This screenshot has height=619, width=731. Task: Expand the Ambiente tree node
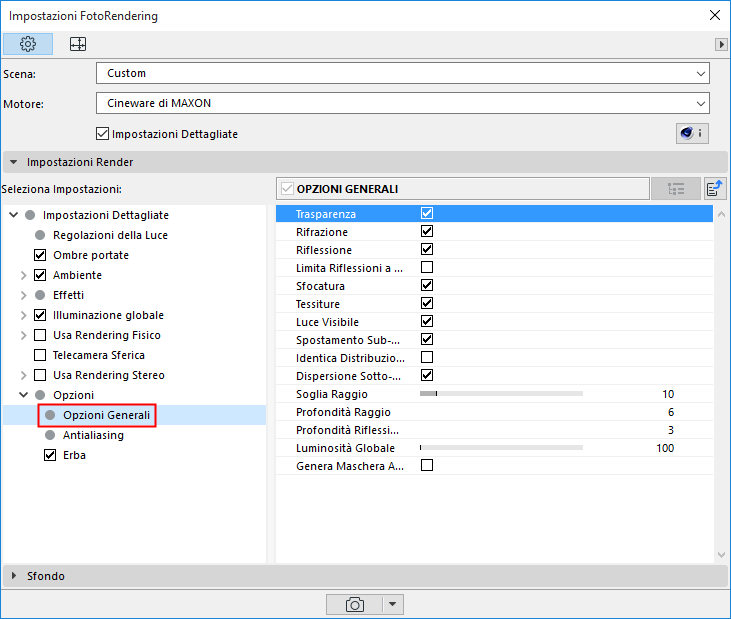point(23,275)
